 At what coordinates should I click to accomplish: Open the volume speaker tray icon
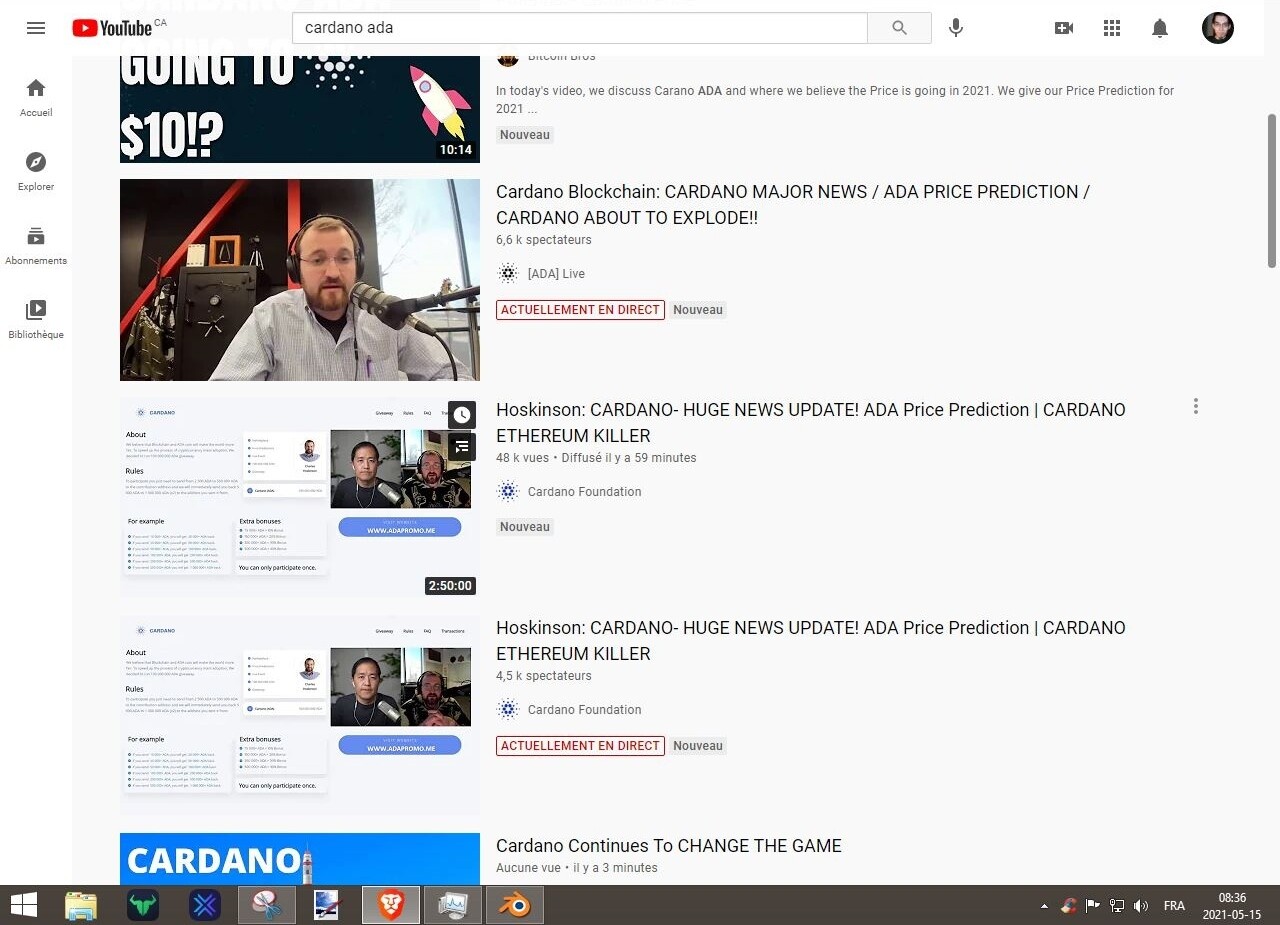1141,906
